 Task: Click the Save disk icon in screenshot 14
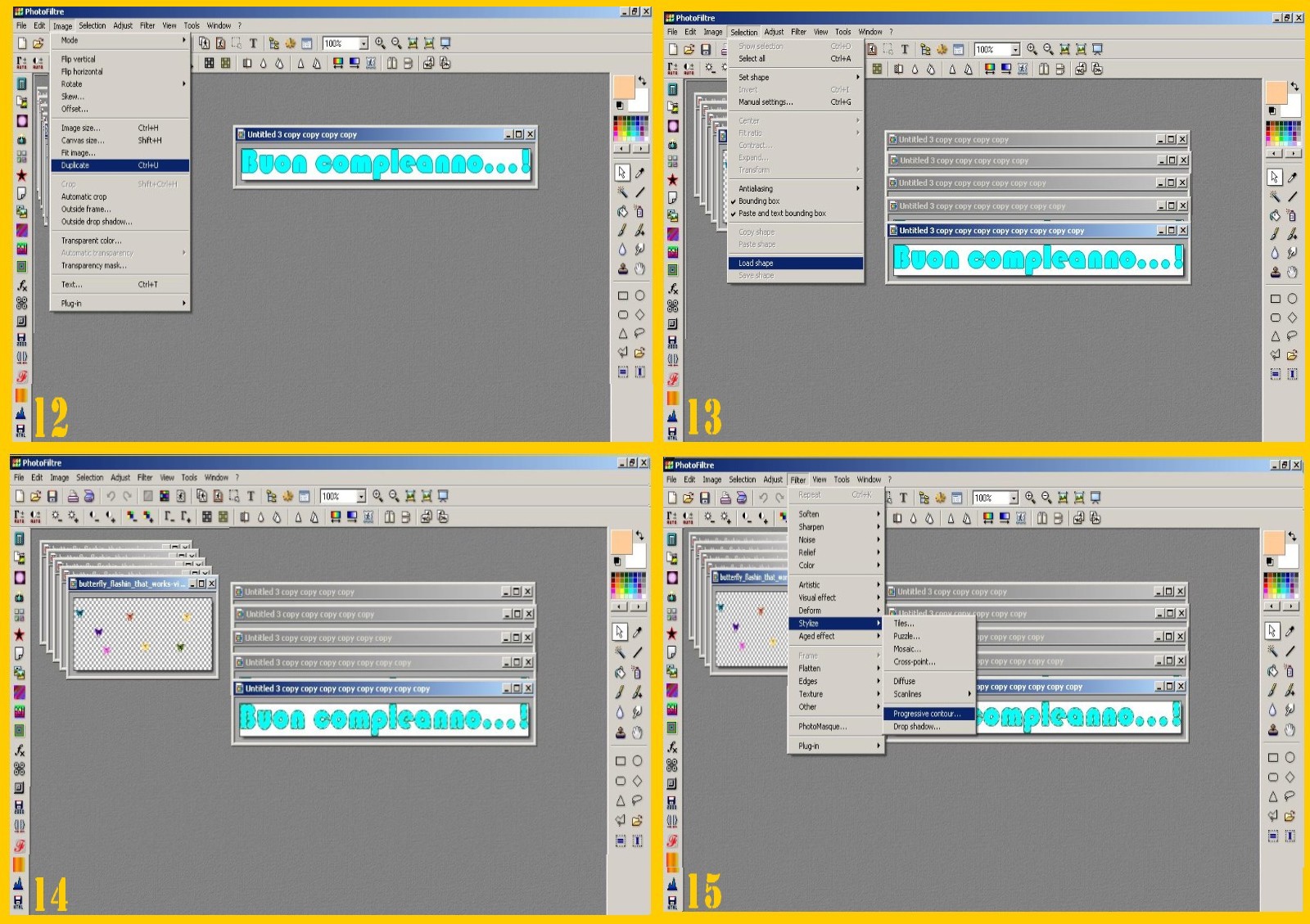tap(52, 496)
